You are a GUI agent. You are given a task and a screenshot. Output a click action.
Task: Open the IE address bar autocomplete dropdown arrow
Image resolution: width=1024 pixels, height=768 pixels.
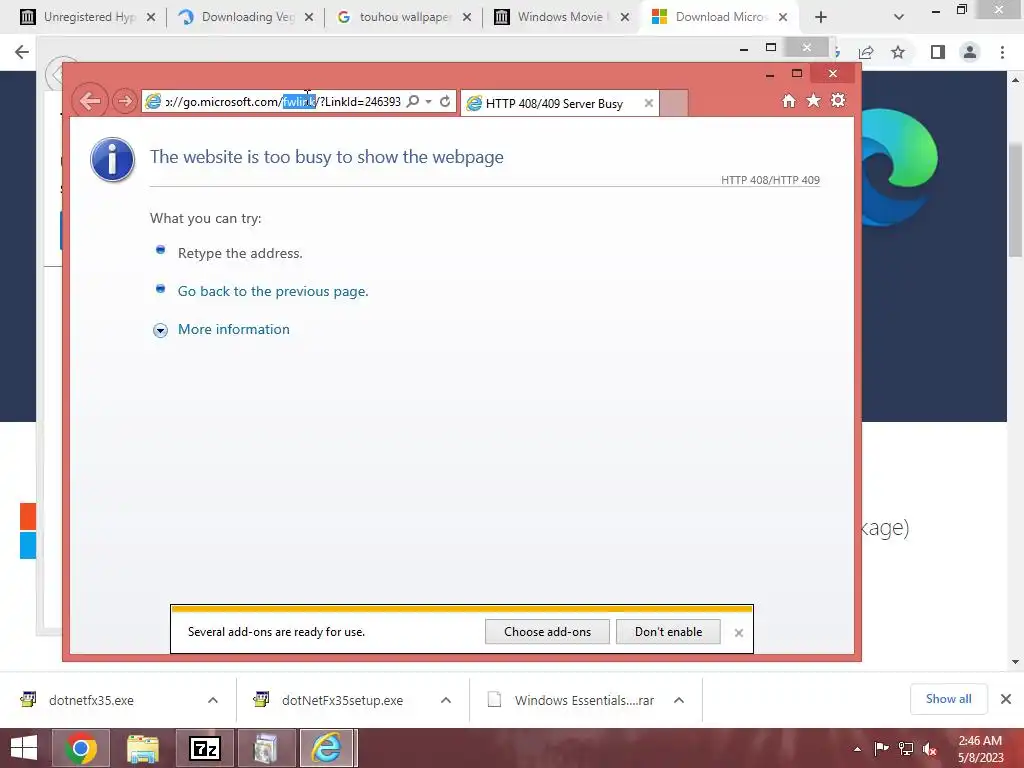coord(428,102)
